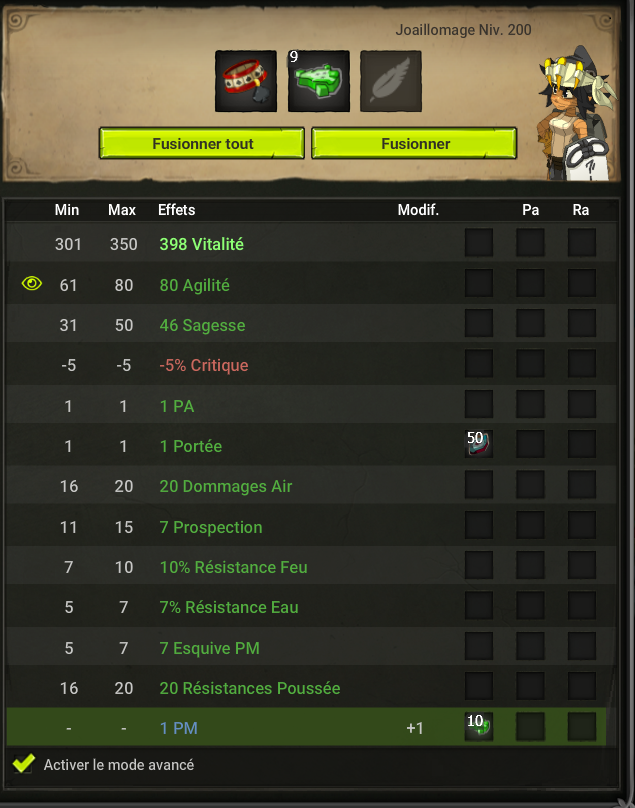
Task: Select the highlighted 1 PM row
Action: (x=306, y=727)
